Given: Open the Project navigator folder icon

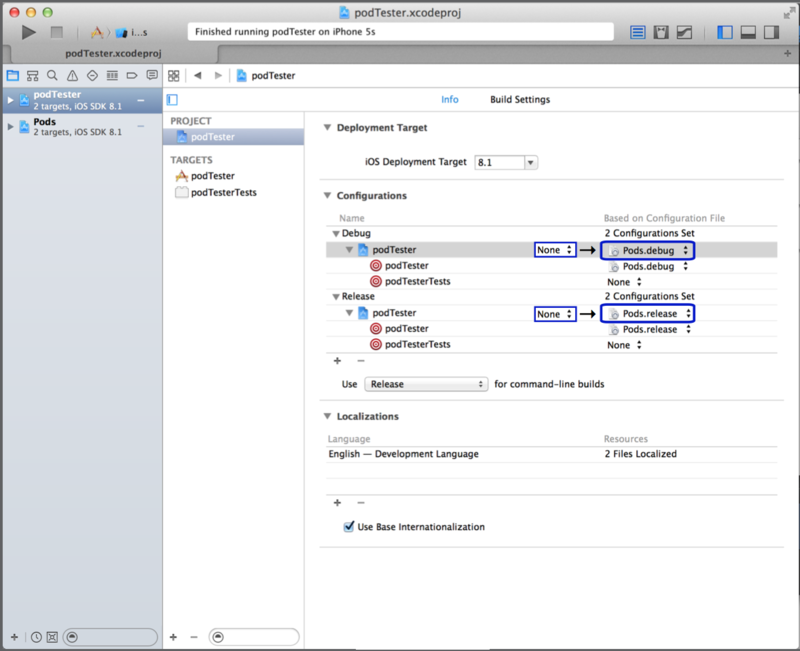Looking at the screenshot, I should [x=13, y=76].
